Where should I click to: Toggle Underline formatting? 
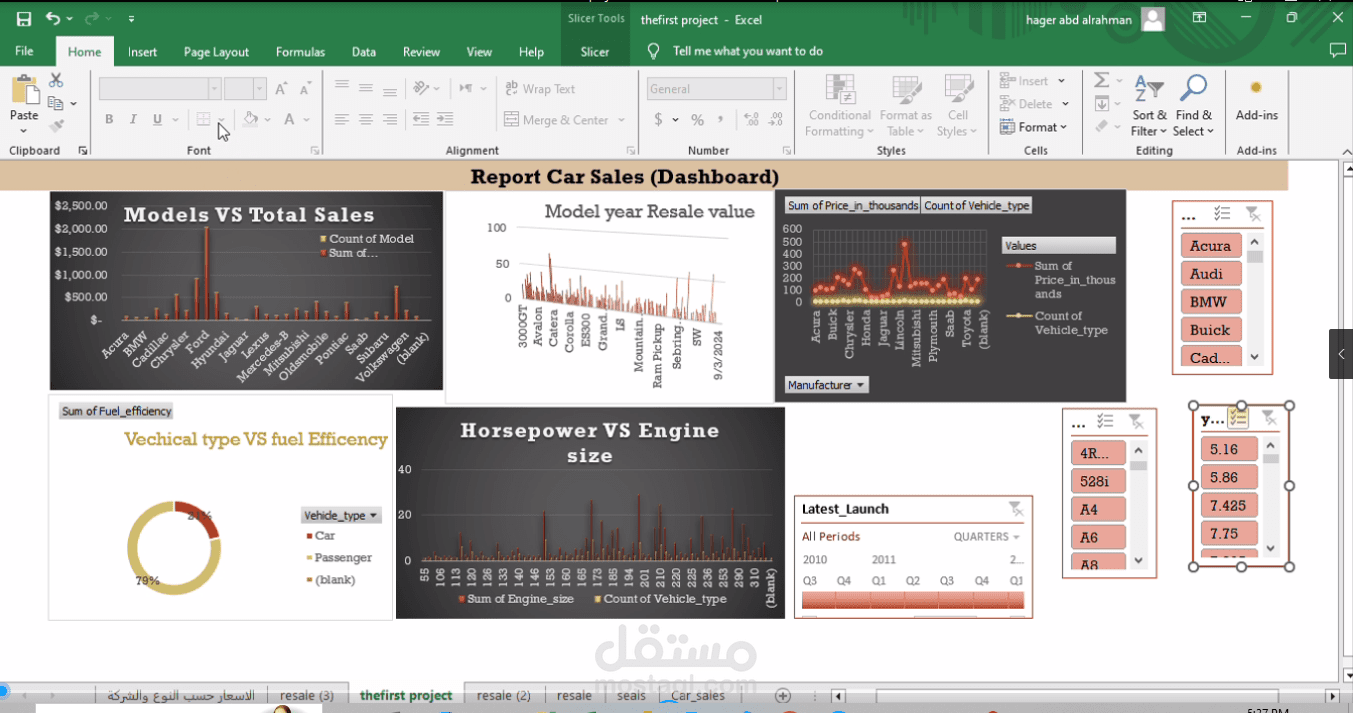tap(157, 120)
